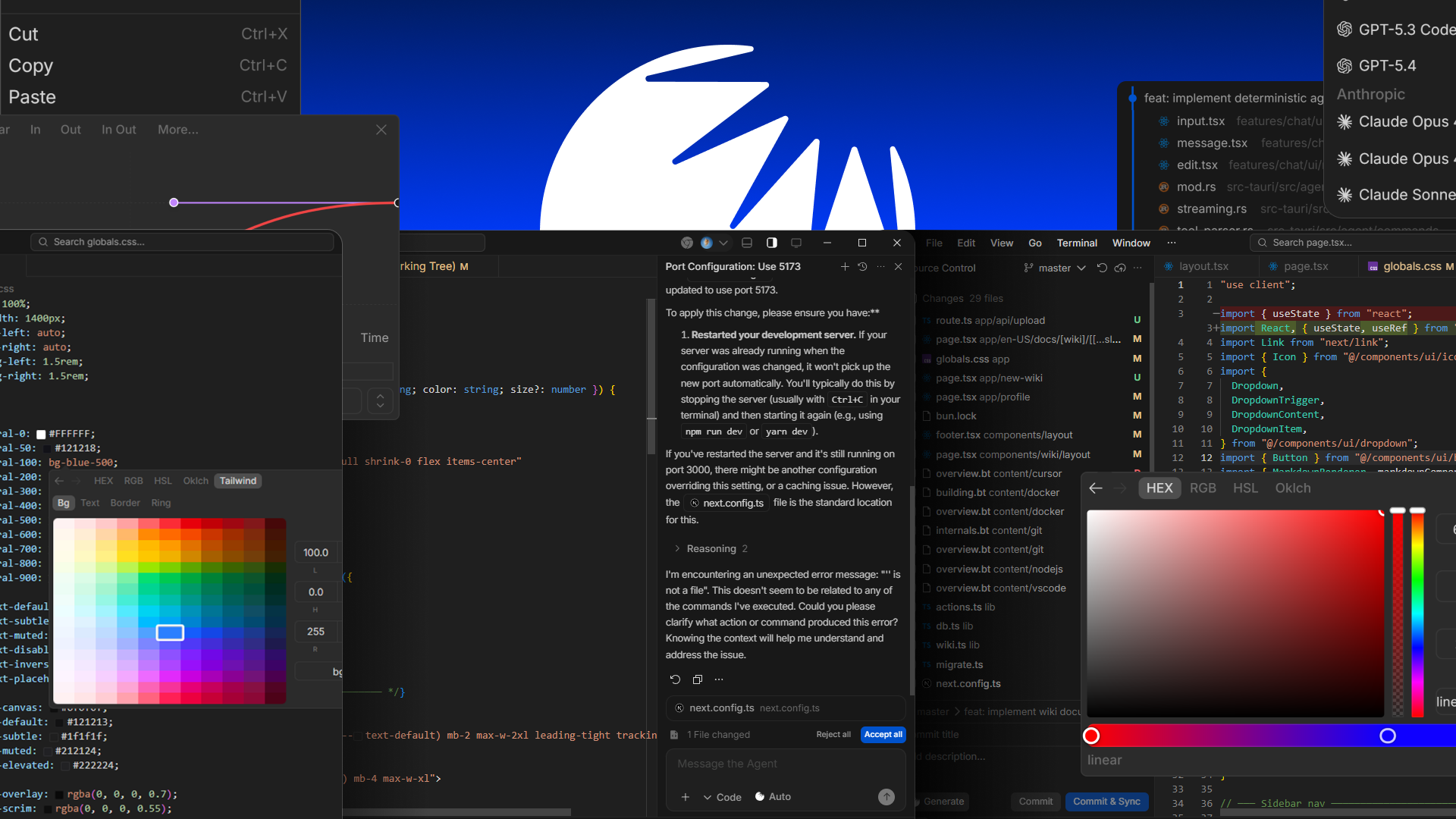Toggle the bottom panel layout icon

(747, 243)
